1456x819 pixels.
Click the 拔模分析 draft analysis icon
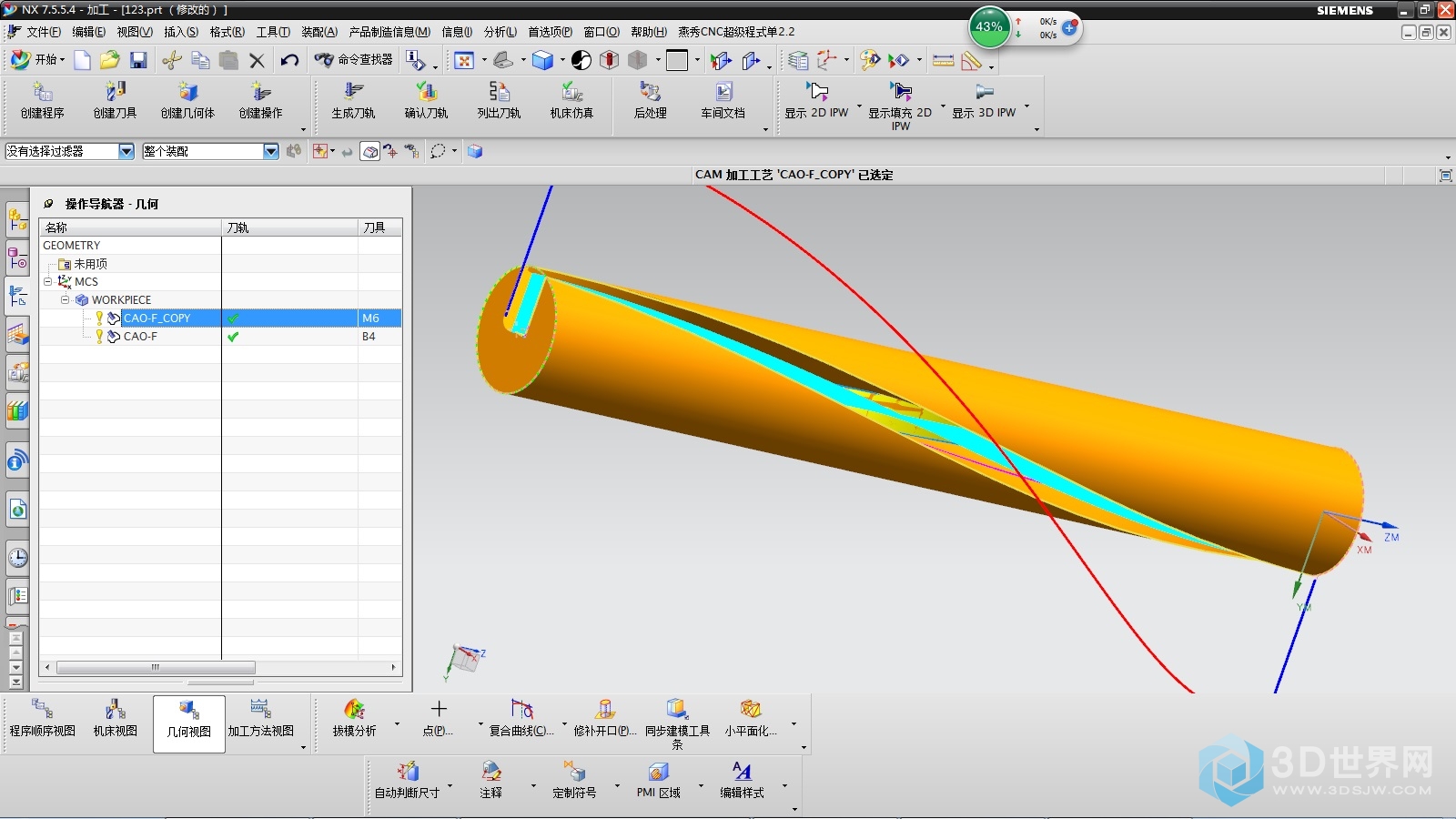point(354,709)
